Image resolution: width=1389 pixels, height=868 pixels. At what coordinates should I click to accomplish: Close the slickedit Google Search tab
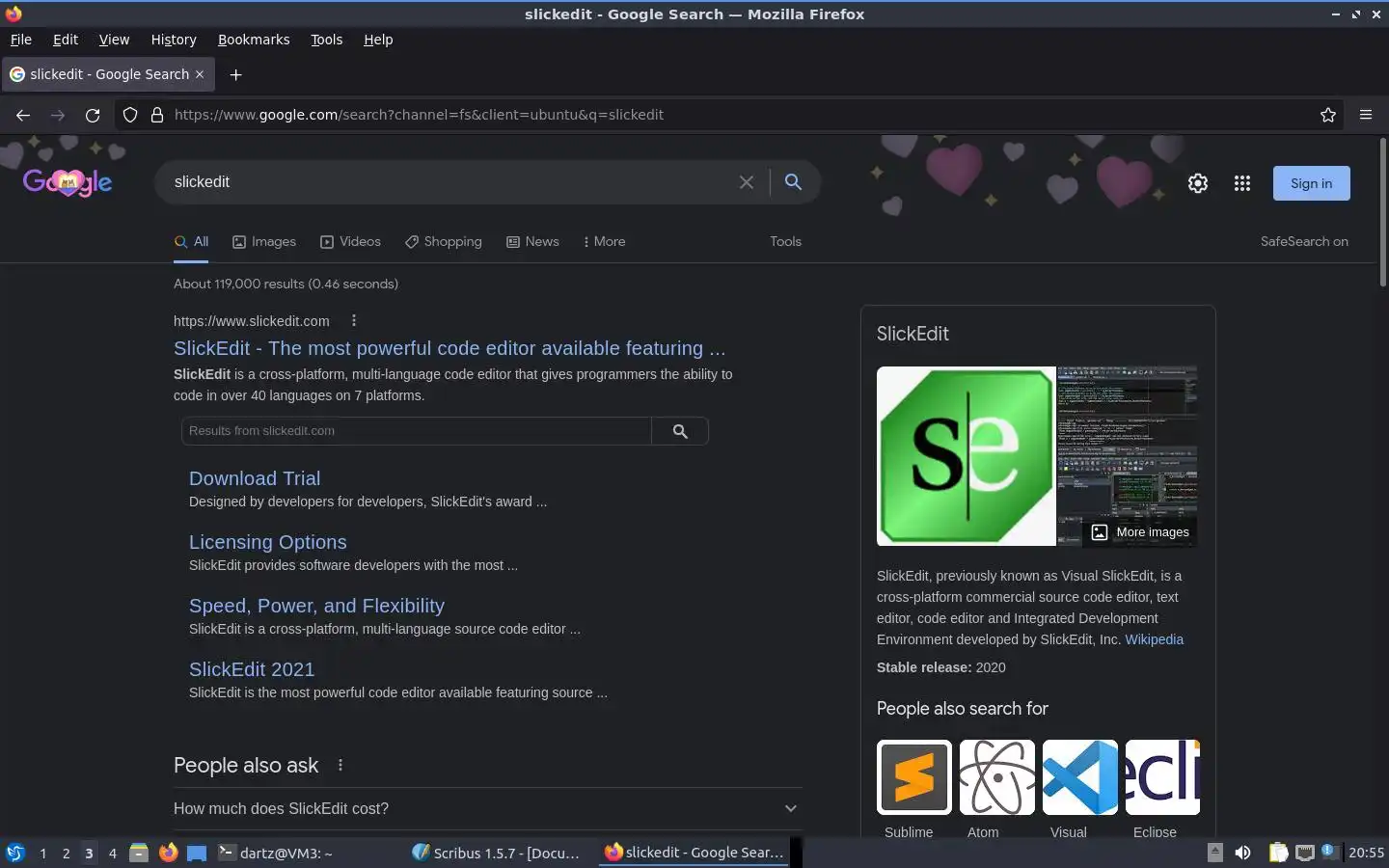coord(200,74)
